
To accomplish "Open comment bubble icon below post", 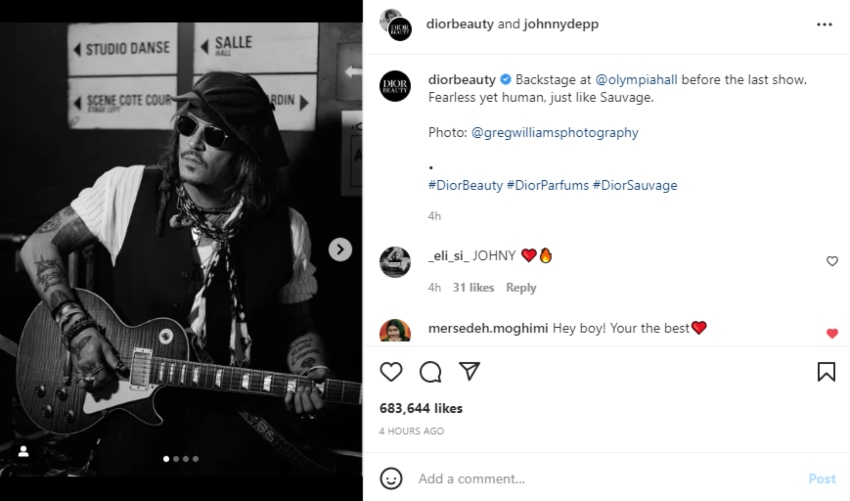I will (x=430, y=372).
